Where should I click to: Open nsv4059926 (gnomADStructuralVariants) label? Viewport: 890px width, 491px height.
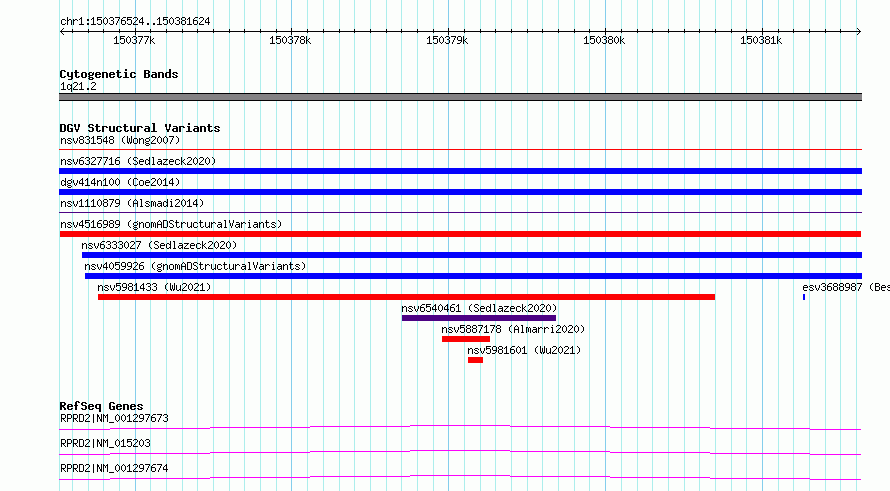(195, 266)
